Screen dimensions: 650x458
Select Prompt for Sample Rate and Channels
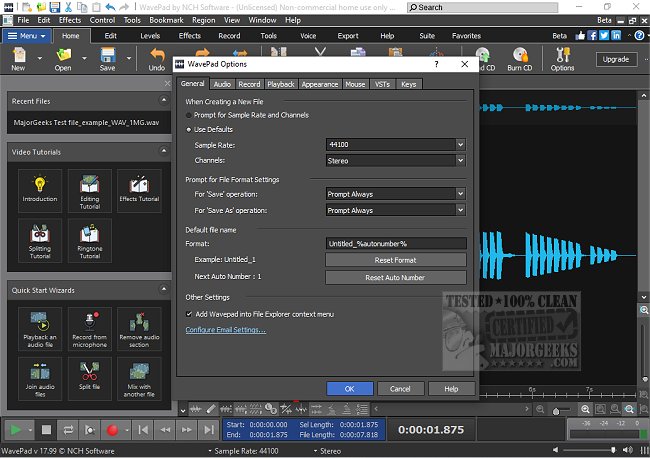tap(190, 115)
